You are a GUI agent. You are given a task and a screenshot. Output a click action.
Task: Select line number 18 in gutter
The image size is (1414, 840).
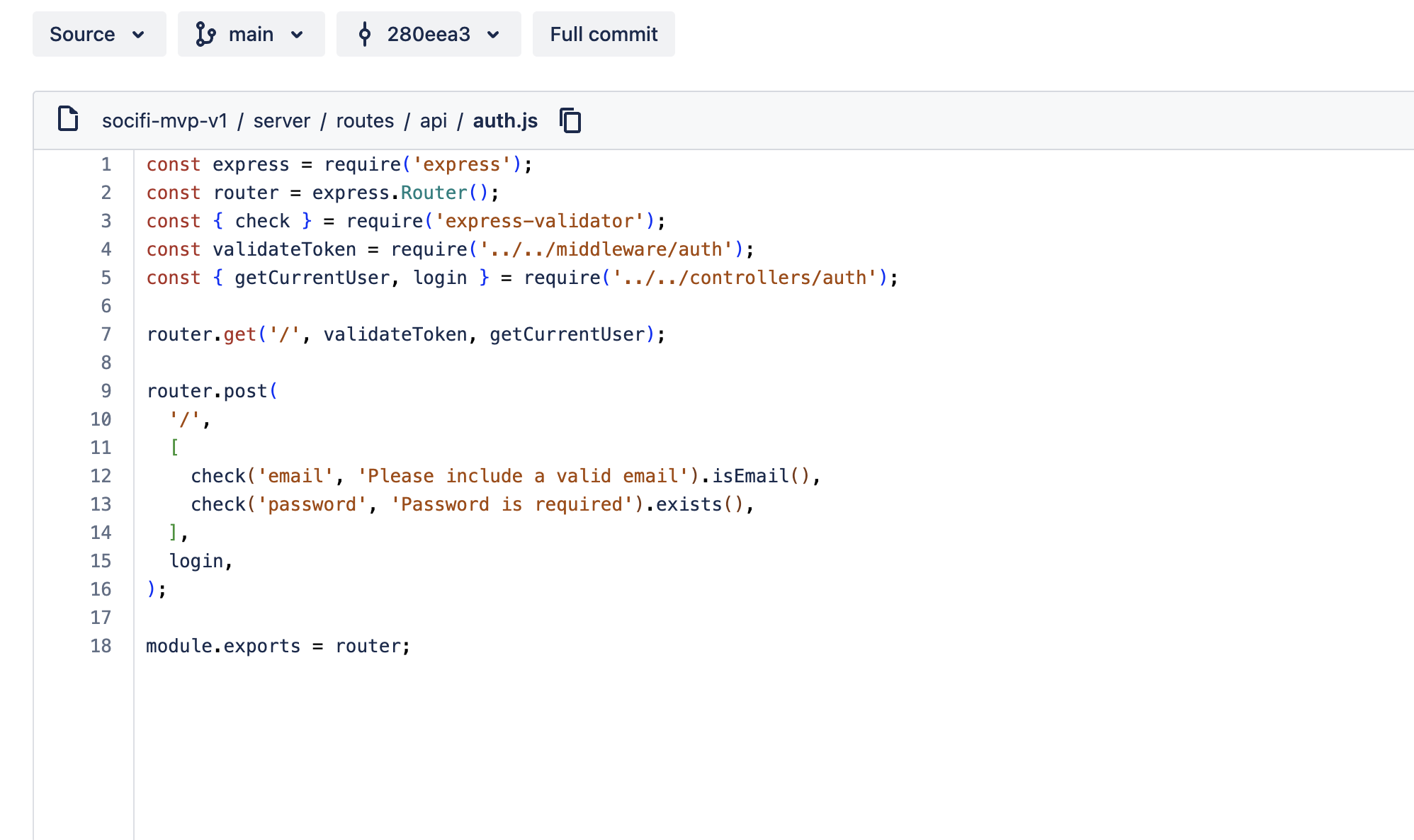point(101,646)
